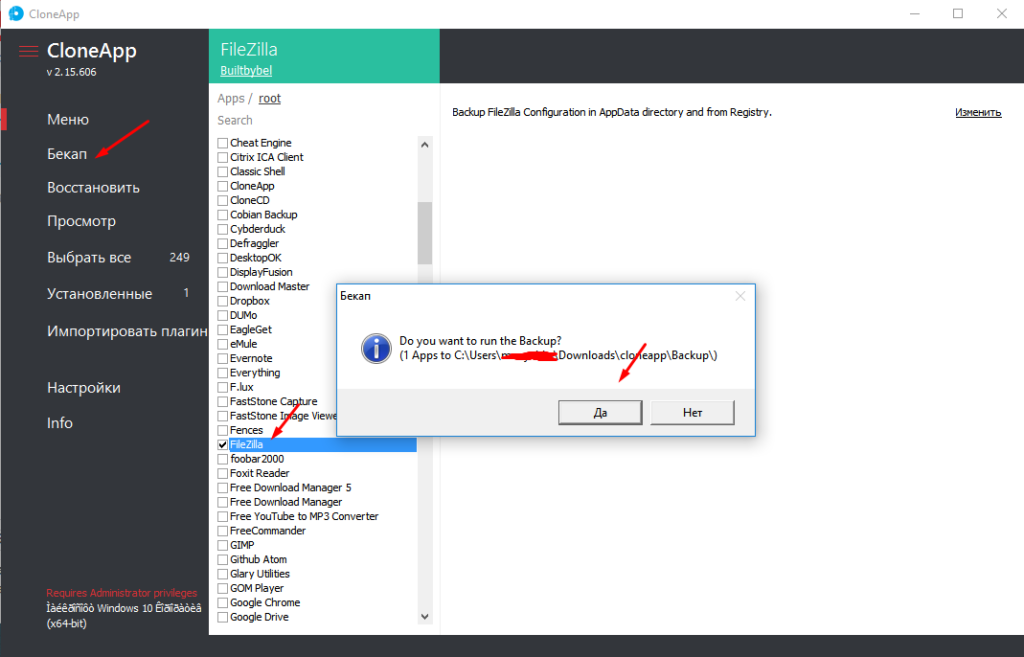Uncheck the FileZilla checkbox
Screen dimensions: 1024x657
click(x=223, y=444)
